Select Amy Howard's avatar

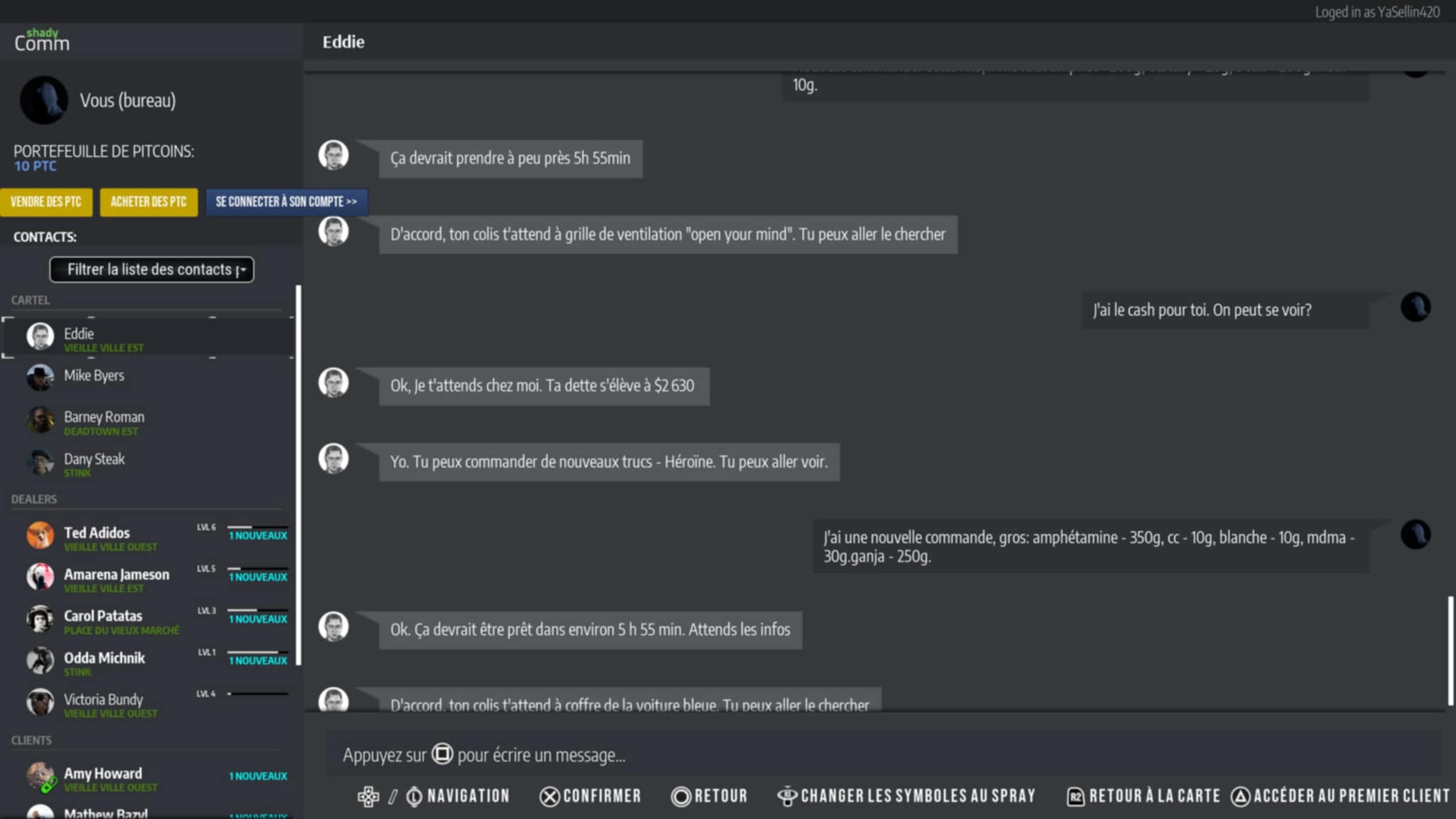point(41,776)
